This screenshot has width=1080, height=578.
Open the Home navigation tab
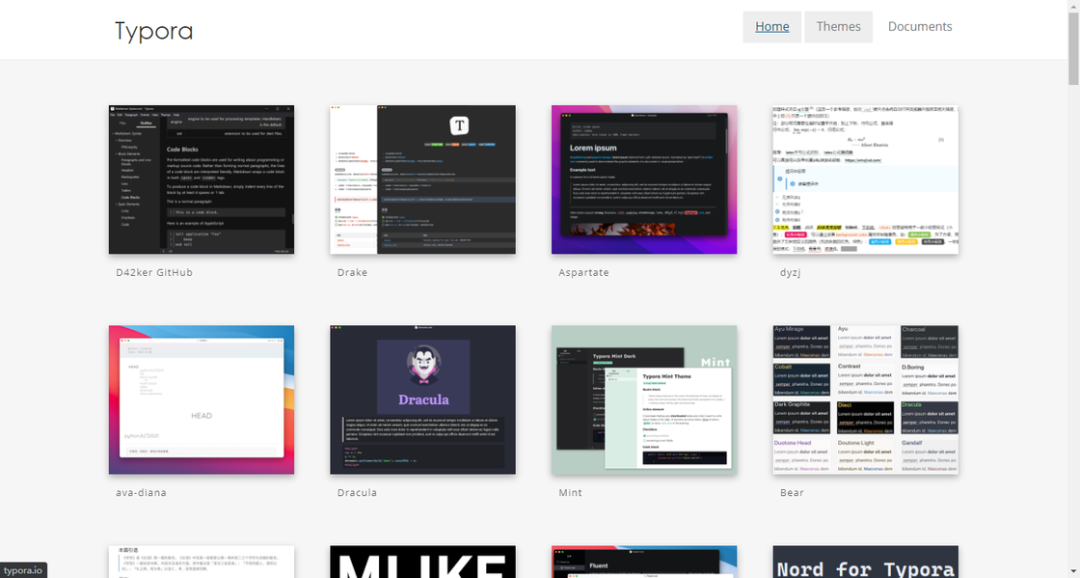click(x=772, y=27)
